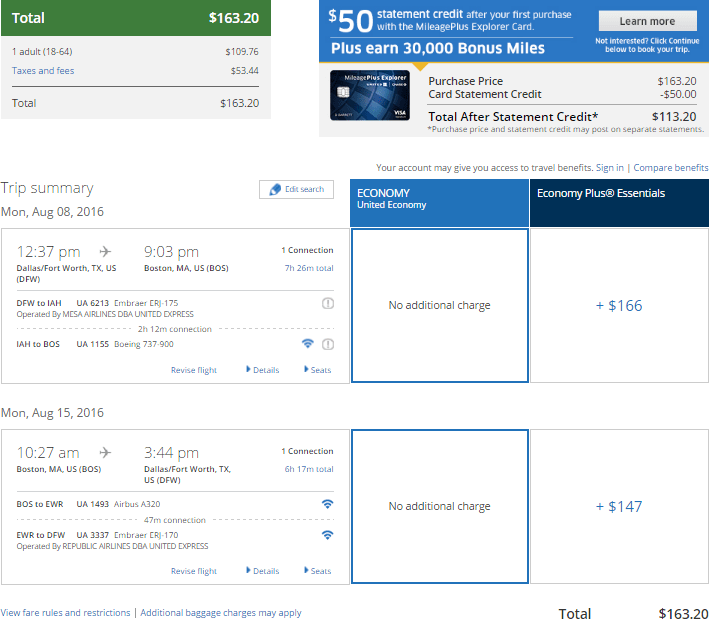The height and width of the screenshot is (628, 716).
Task: Click the info icon on DFW to IAH row
Action: [328, 303]
